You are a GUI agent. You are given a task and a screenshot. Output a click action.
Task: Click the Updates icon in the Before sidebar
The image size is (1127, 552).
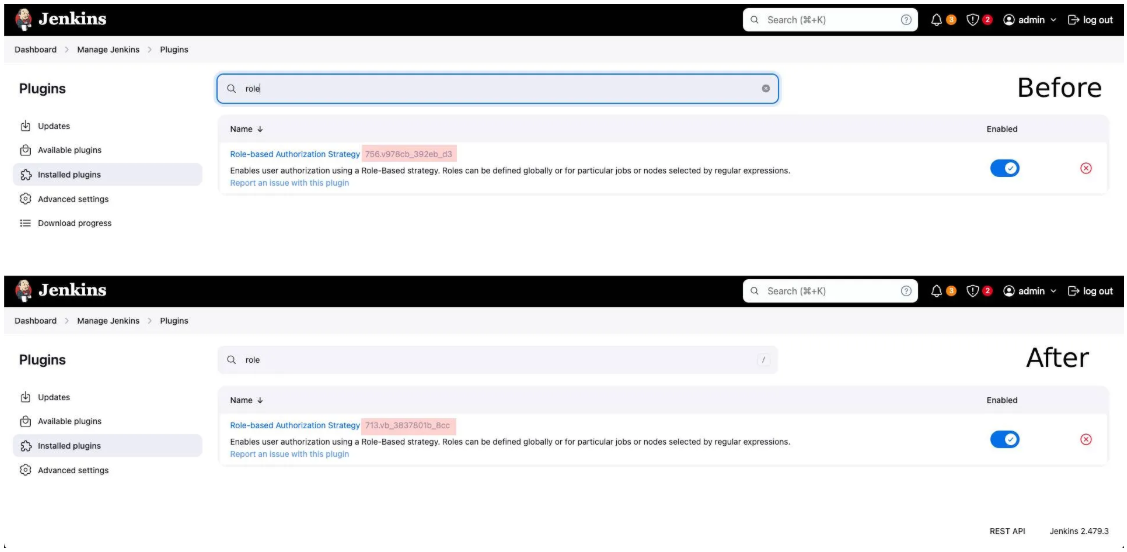[x=25, y=126]
